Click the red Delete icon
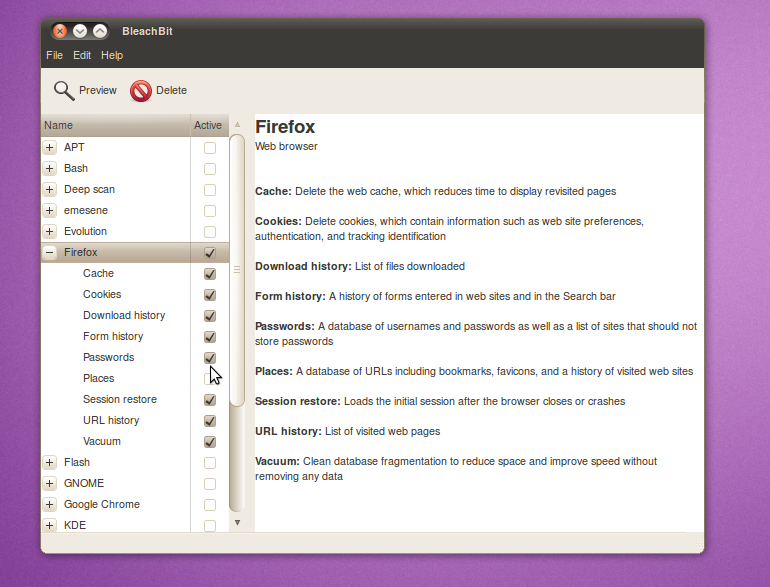 pyautogui.click(x=141, y=91)
